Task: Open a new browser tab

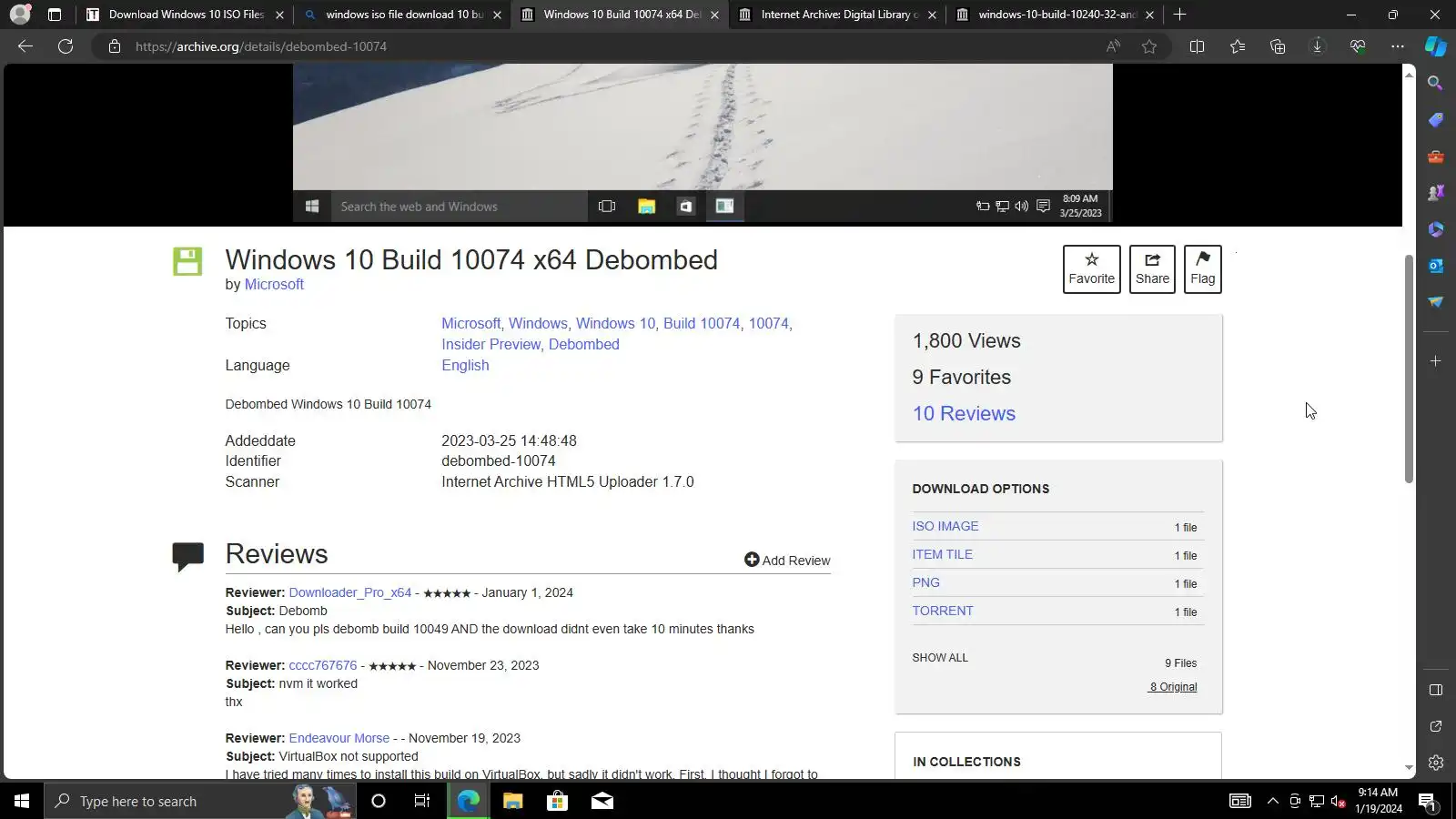Action: point(1179,15)
